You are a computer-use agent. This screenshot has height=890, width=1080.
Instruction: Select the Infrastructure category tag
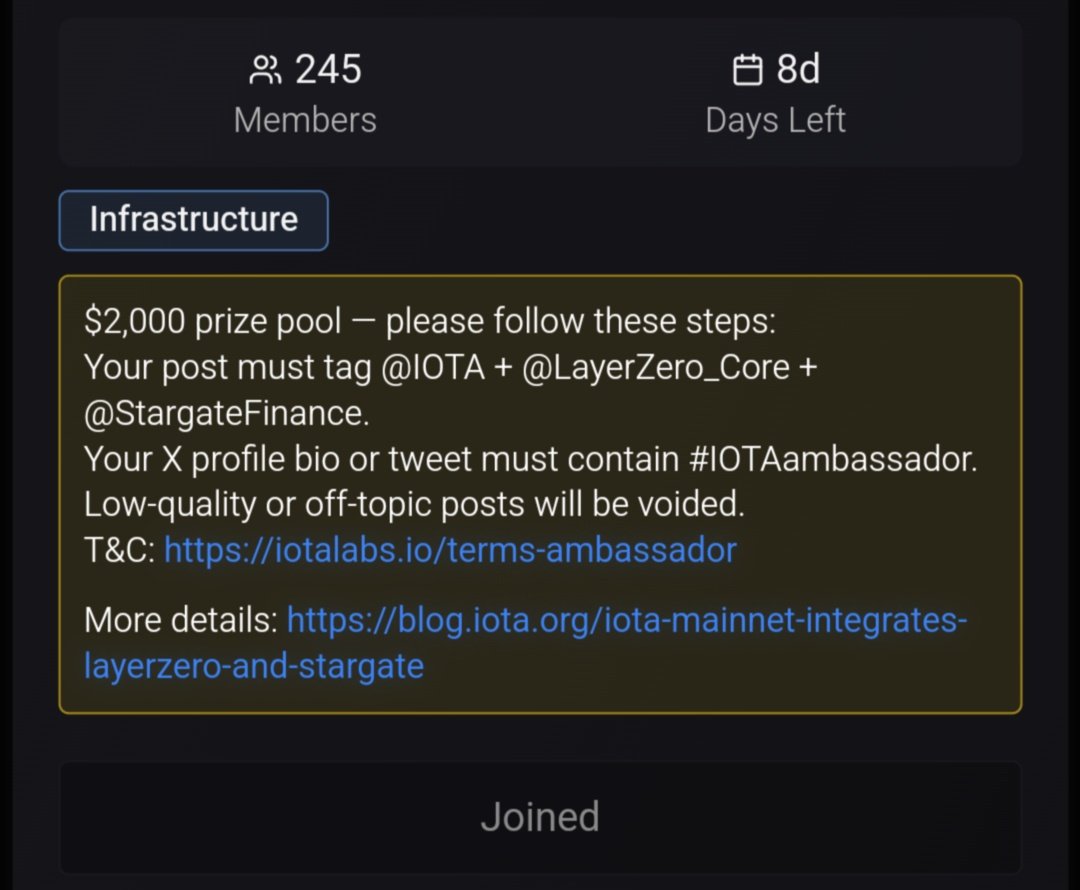point(193,220)
